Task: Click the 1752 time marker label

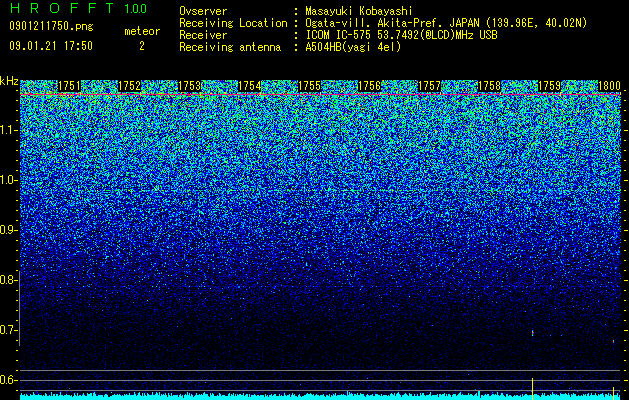Action: [130, 86]
